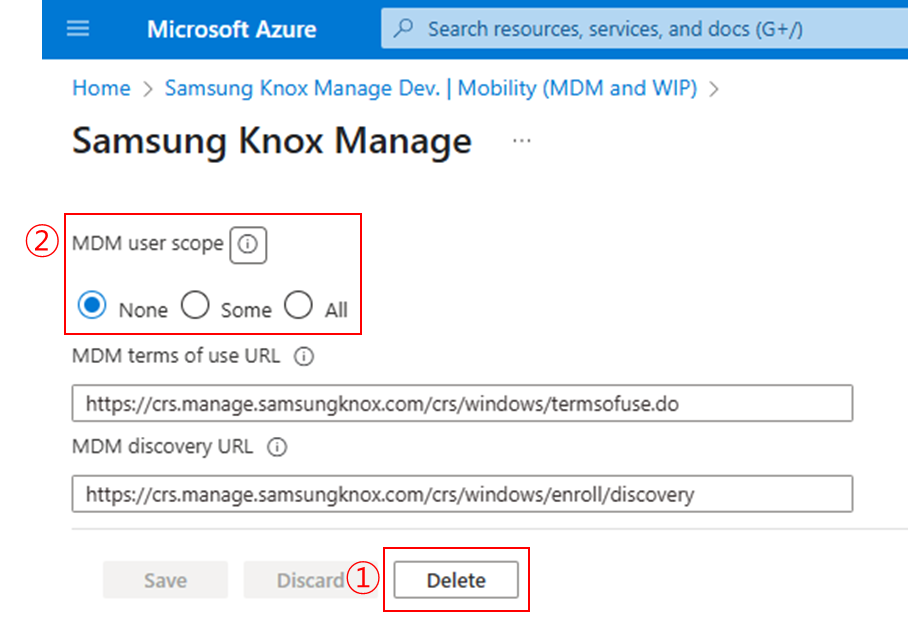Select the All user scope option
The width and height of the screenshot is (908, 625).
pos(299,307)
